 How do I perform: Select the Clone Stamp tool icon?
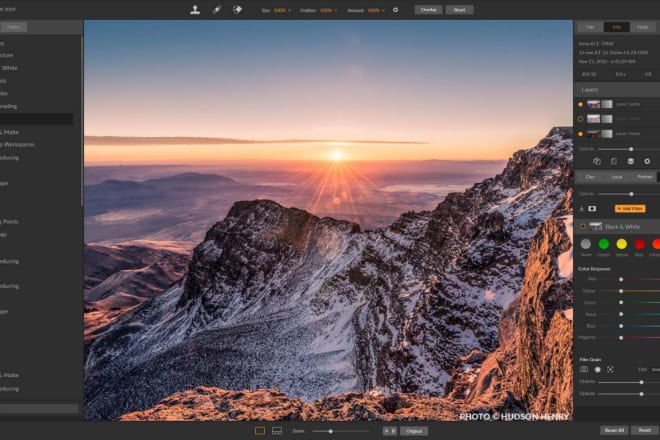coord(195,10)
